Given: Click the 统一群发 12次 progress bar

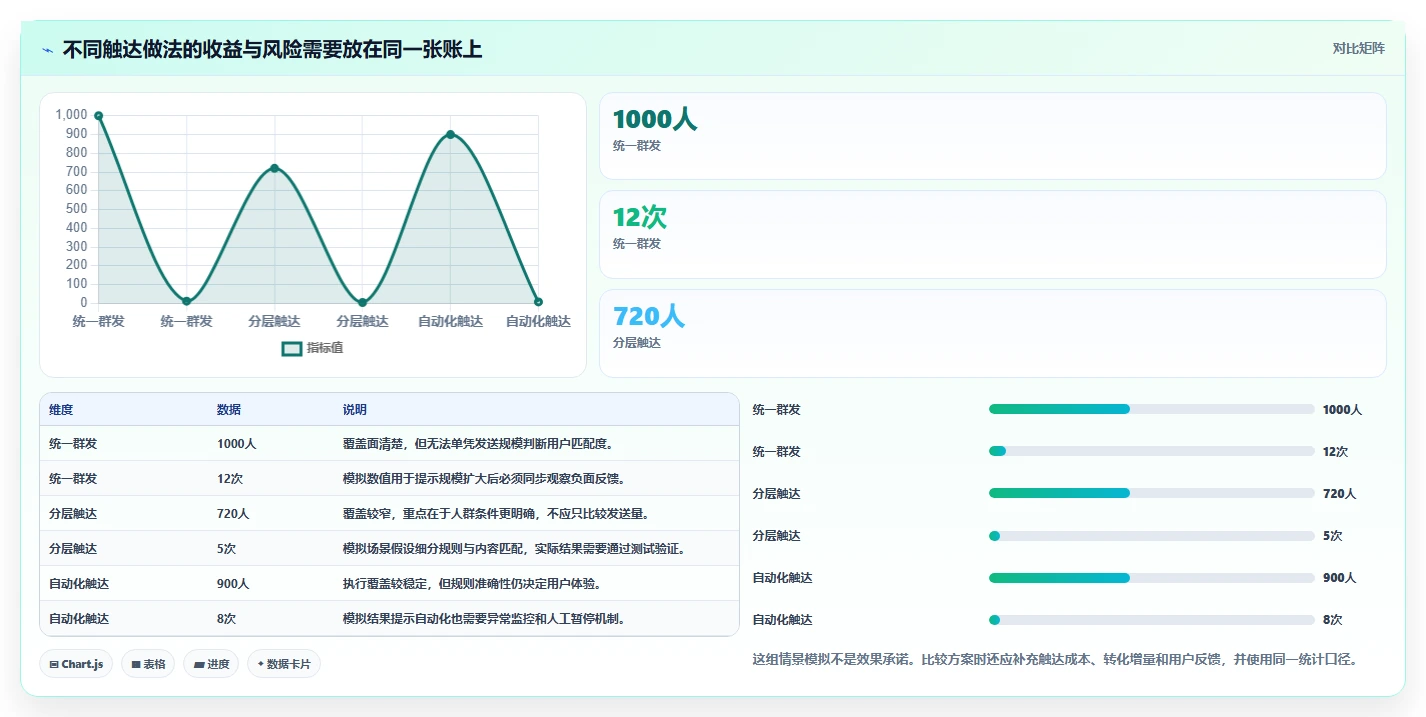Looking at the screenshot, I should (x=1151, y=451).
